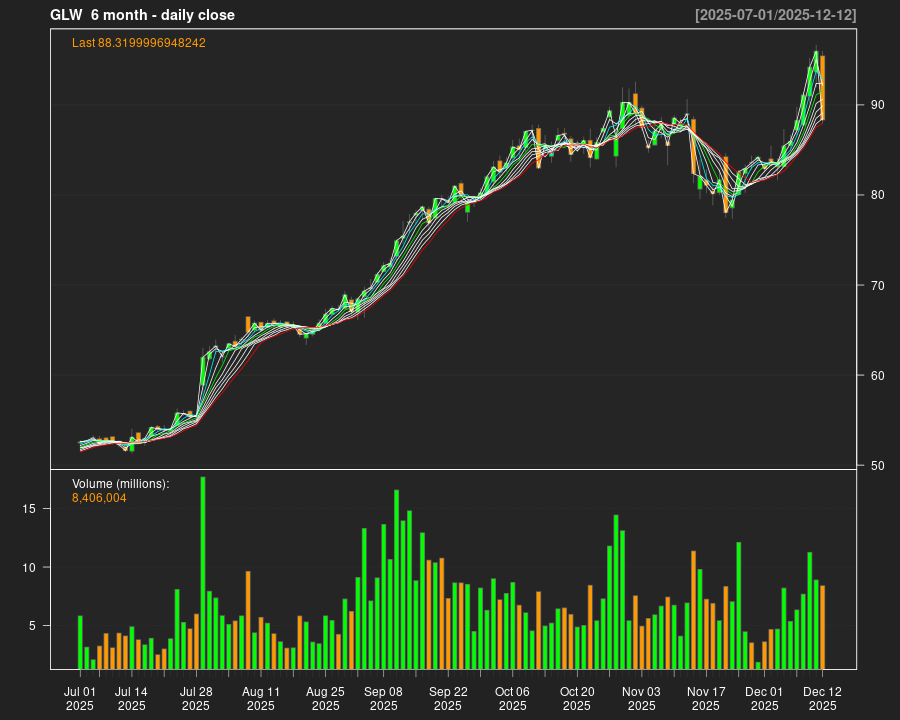Select the Aug 25 2025 date marker
Image resolution: width=900 pixels, height=720 pixels.
point(325,698)
